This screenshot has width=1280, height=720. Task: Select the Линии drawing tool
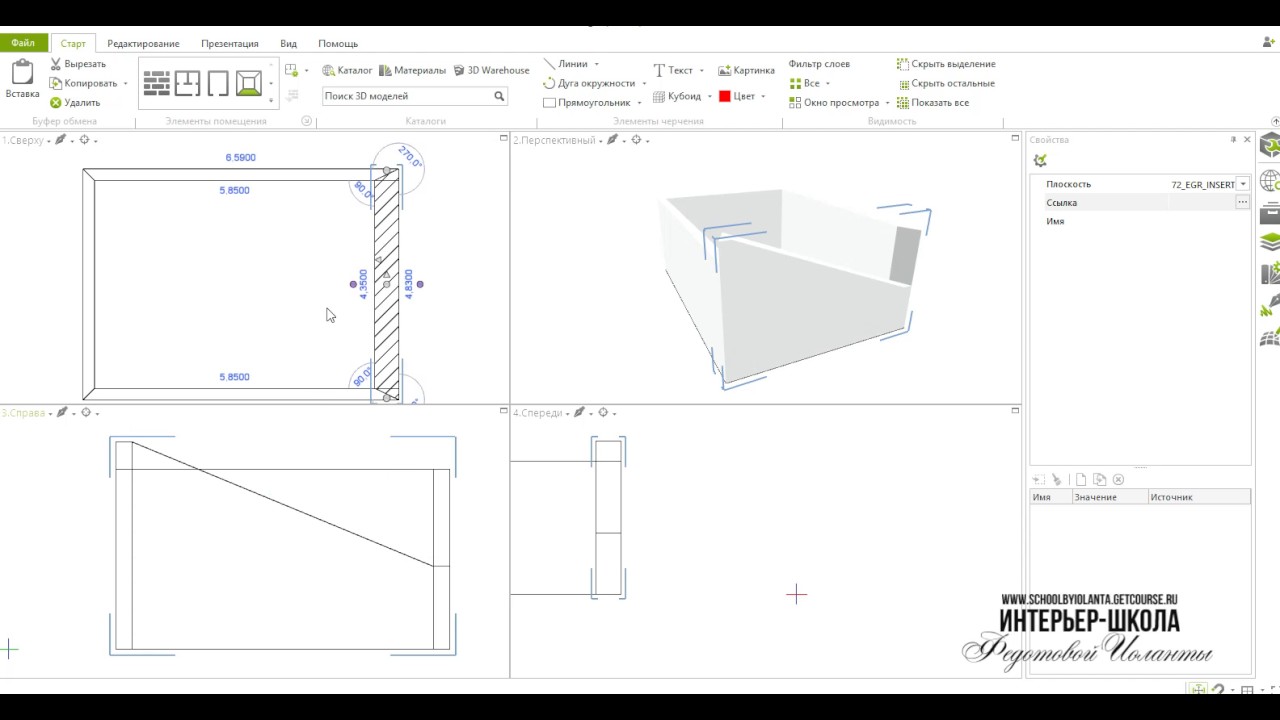click(565, 64)
